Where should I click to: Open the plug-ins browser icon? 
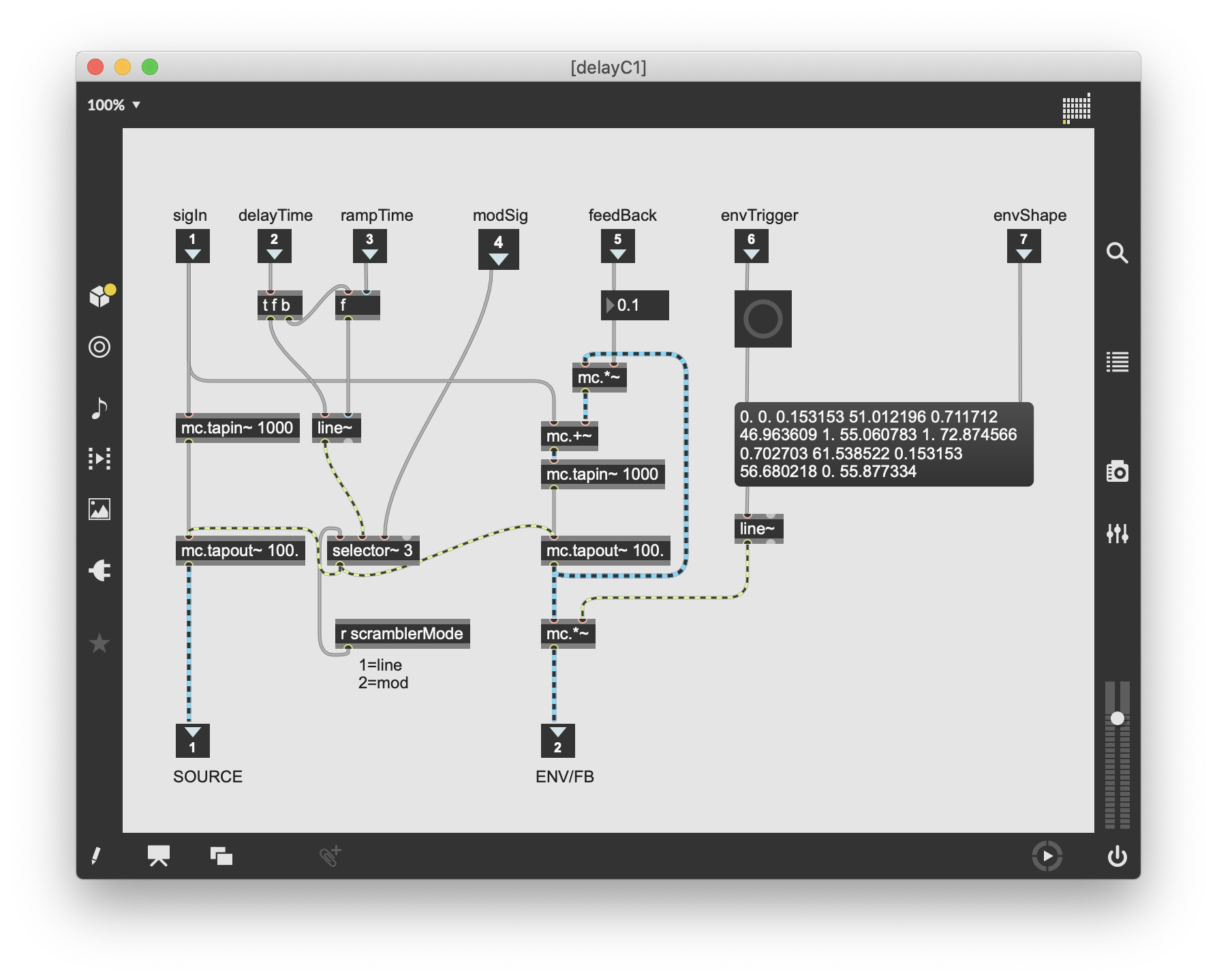pyautogui.click(x=99, y=570)
